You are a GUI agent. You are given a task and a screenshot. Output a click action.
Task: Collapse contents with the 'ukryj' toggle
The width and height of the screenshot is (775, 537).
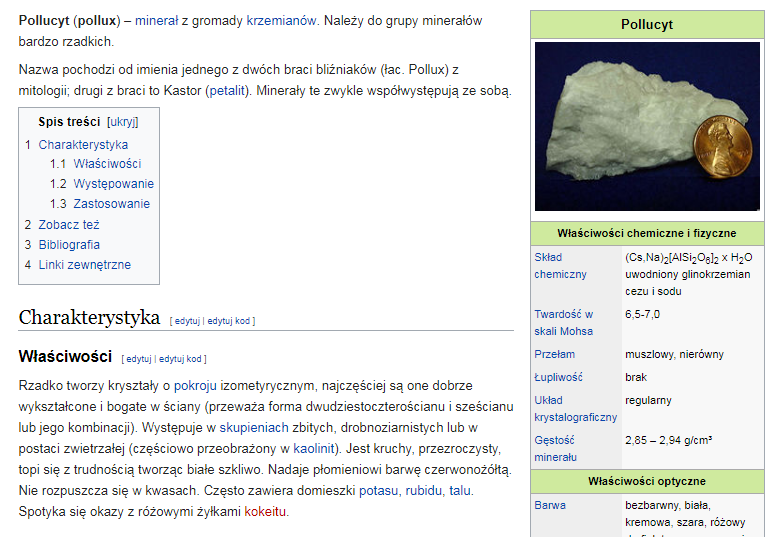[123, 122]
